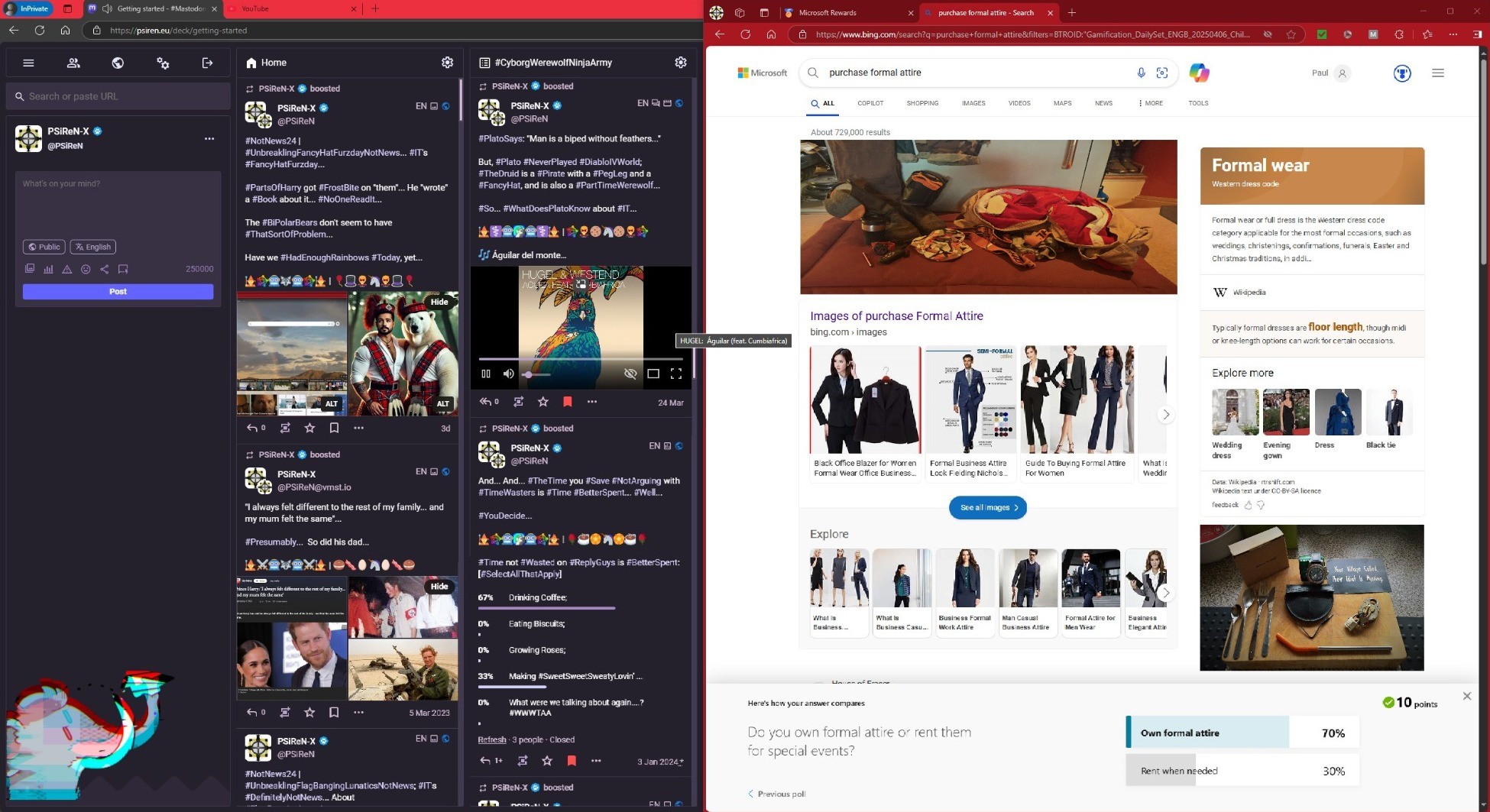This screenshot has width=1490, height=812.
Task: Open the SHOPPING tab on Bing
Action: click(922, 103)
